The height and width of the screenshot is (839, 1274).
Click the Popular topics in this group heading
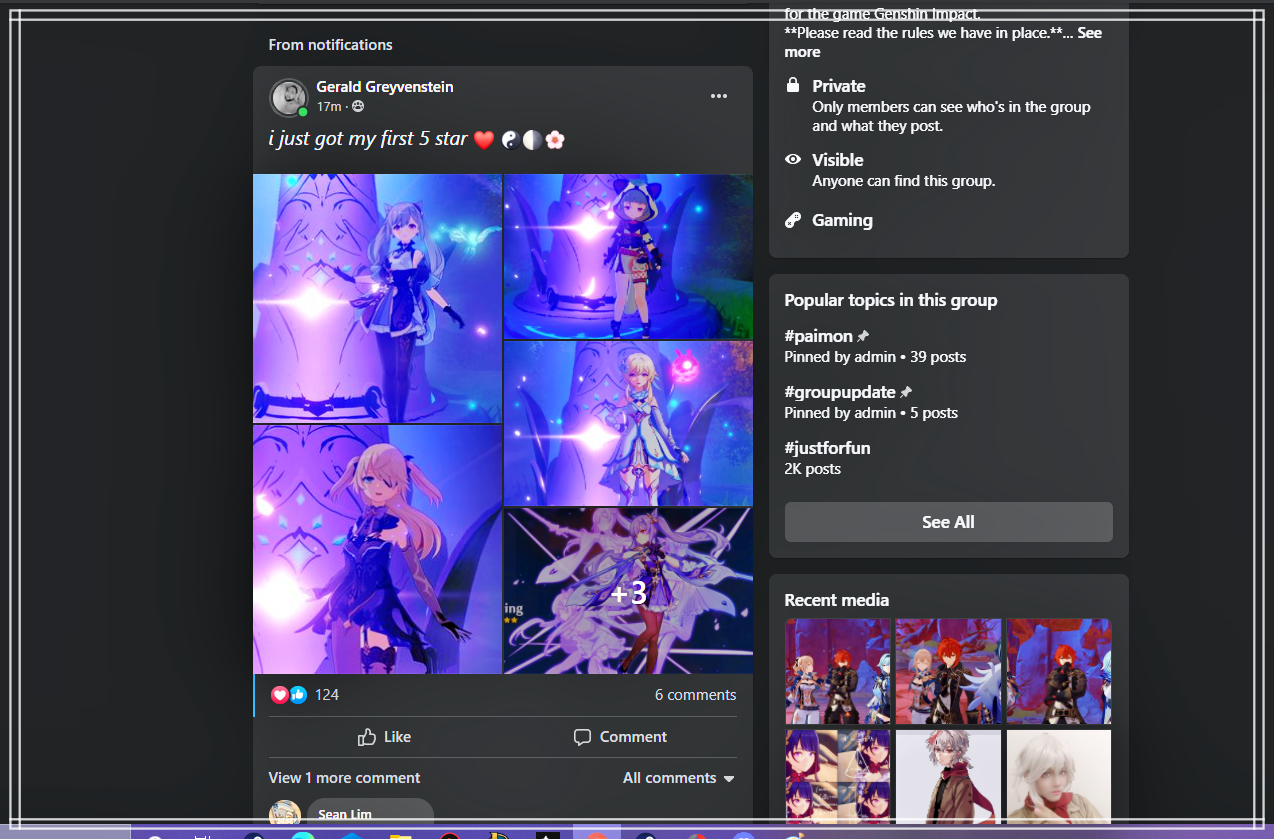pyautogui.click(x=891, y=300)
